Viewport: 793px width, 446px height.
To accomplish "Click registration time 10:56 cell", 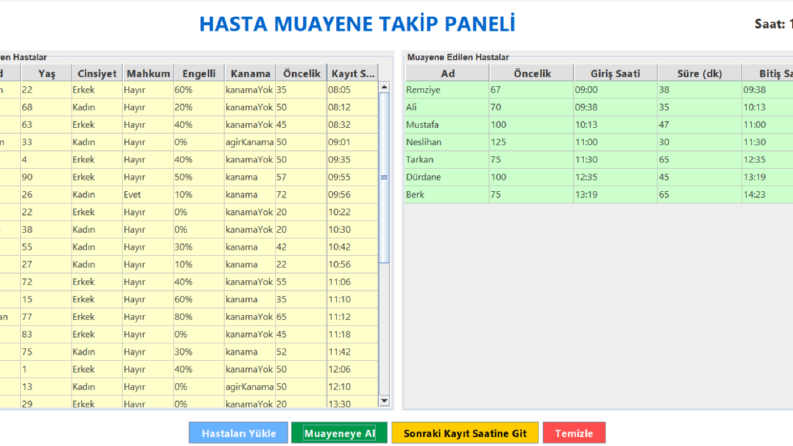I will 353,264.
